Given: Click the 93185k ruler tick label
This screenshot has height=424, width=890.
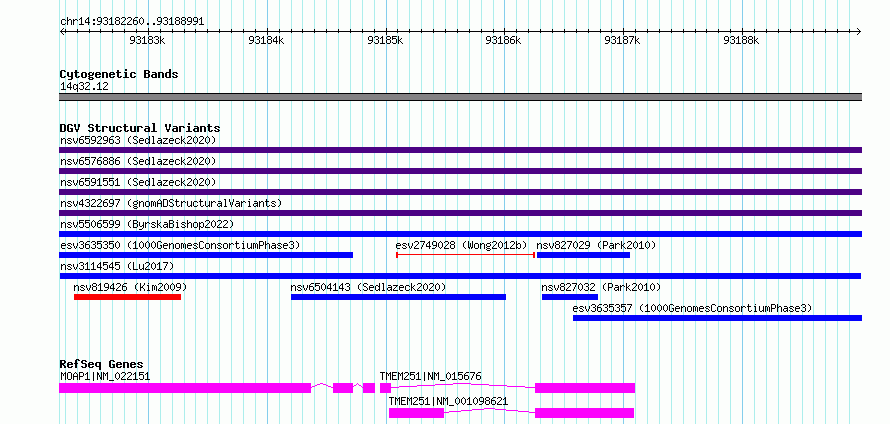Looking at the screenshot, I should point(385,40).
